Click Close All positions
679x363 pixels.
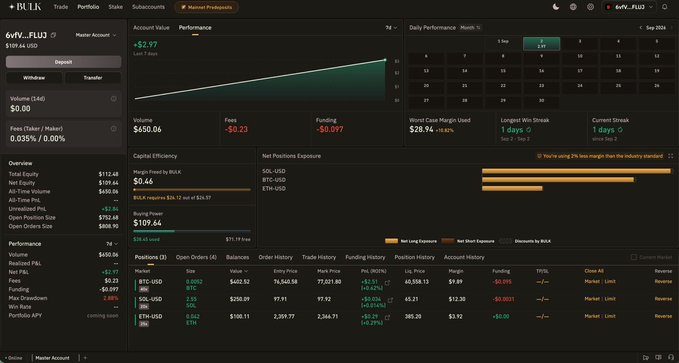tap(594, 271)
